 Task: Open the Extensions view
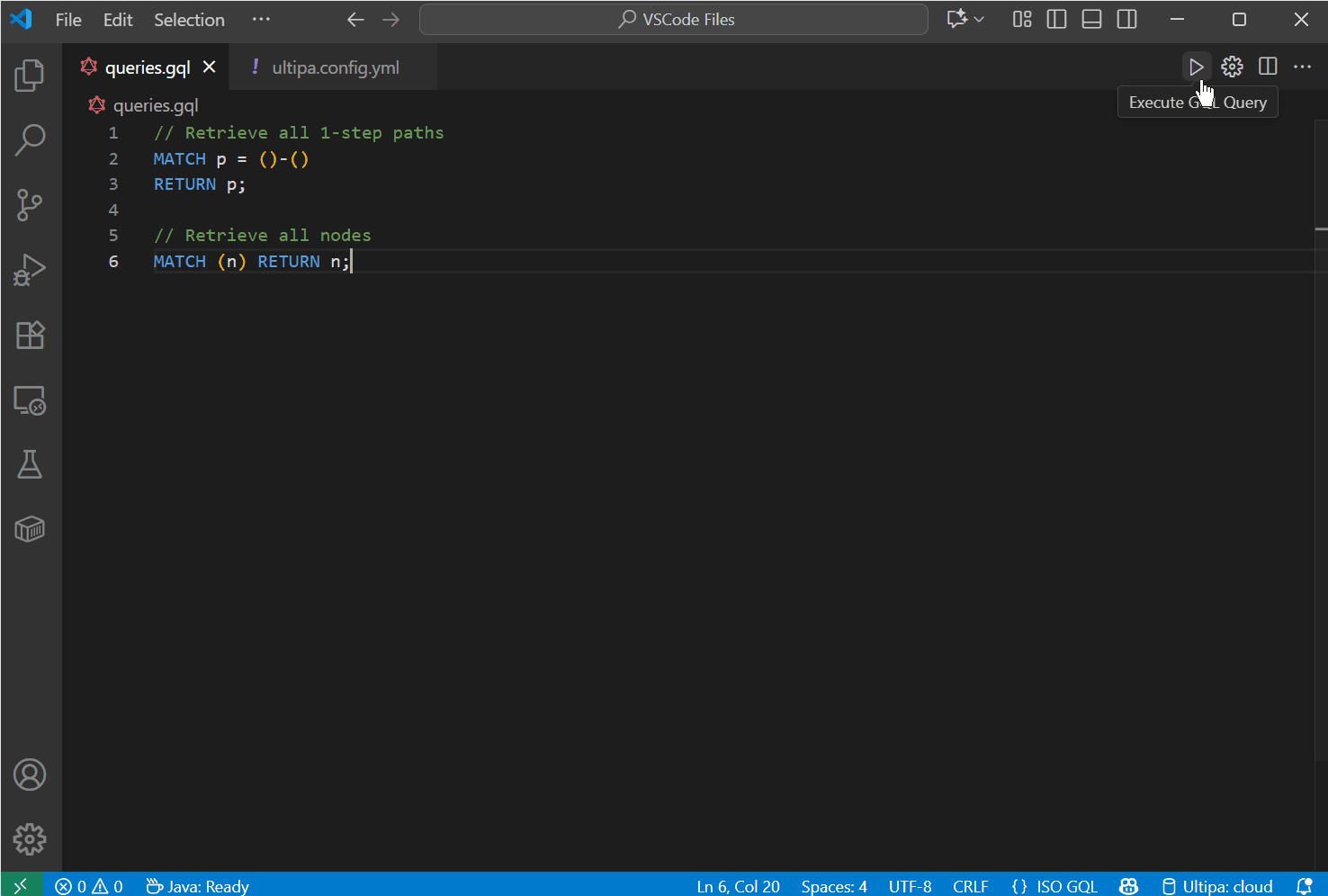coord(30,336)
